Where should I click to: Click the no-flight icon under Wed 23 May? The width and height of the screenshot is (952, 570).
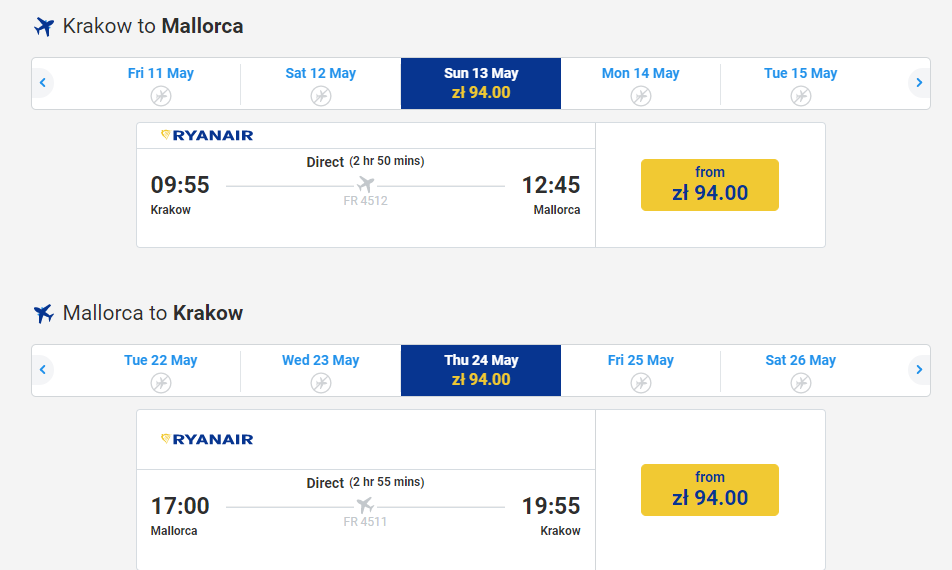coord(321,383)
